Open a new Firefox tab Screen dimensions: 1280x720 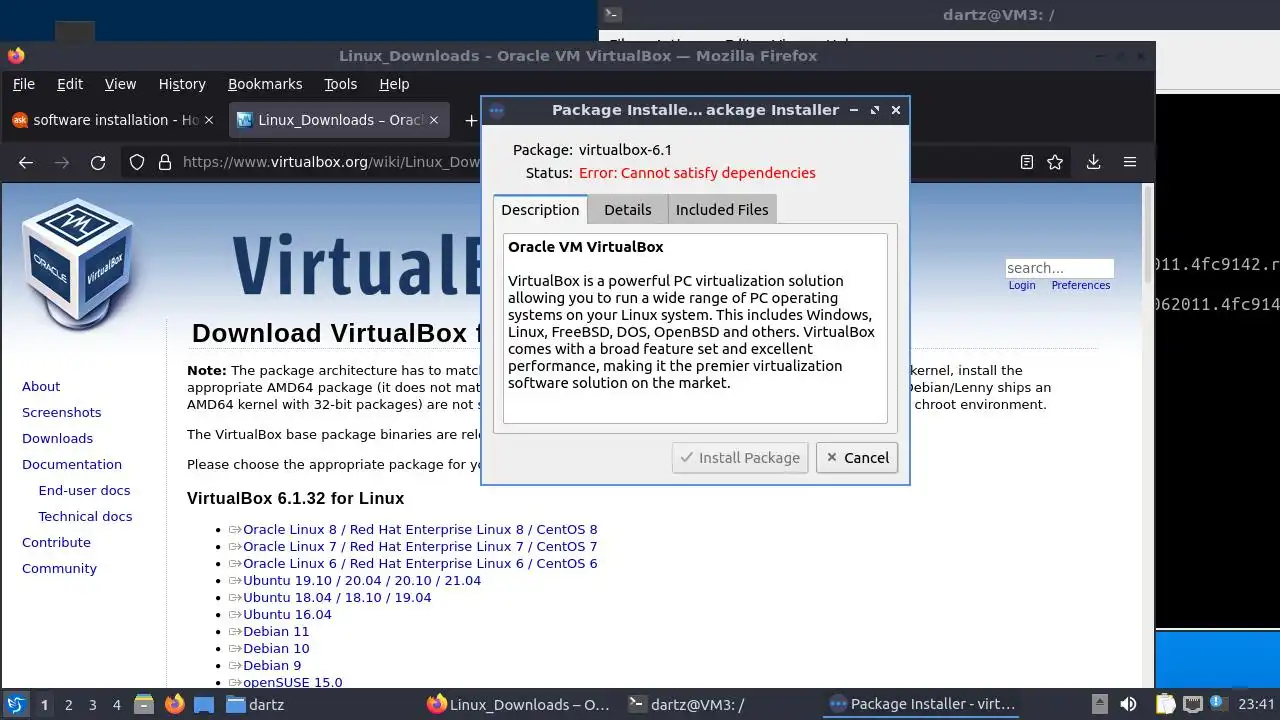coord(470,120)
